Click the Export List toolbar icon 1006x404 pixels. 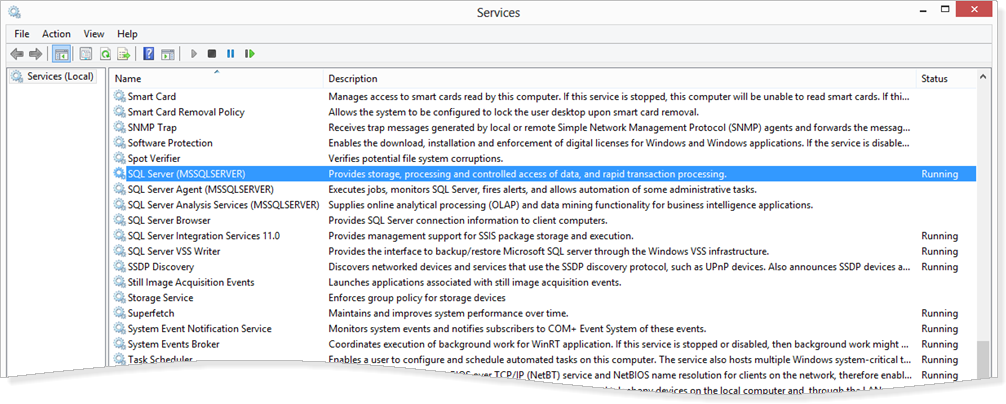(x=124, y=54)
